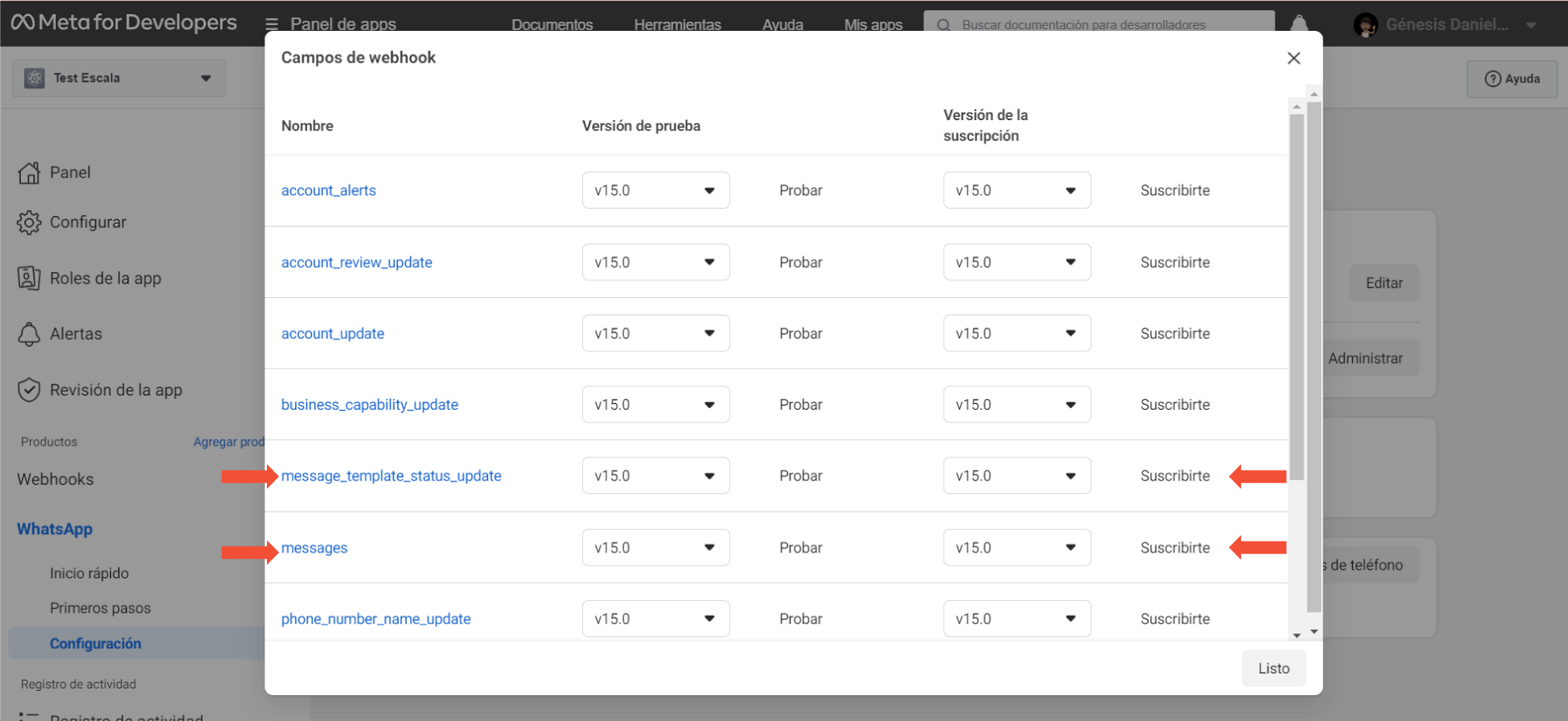Image resolution: width=1568 pixels, height=721 pixels.
Task: Open subscription version dropdown for message_template_status_update
Action: point(1017,476)
